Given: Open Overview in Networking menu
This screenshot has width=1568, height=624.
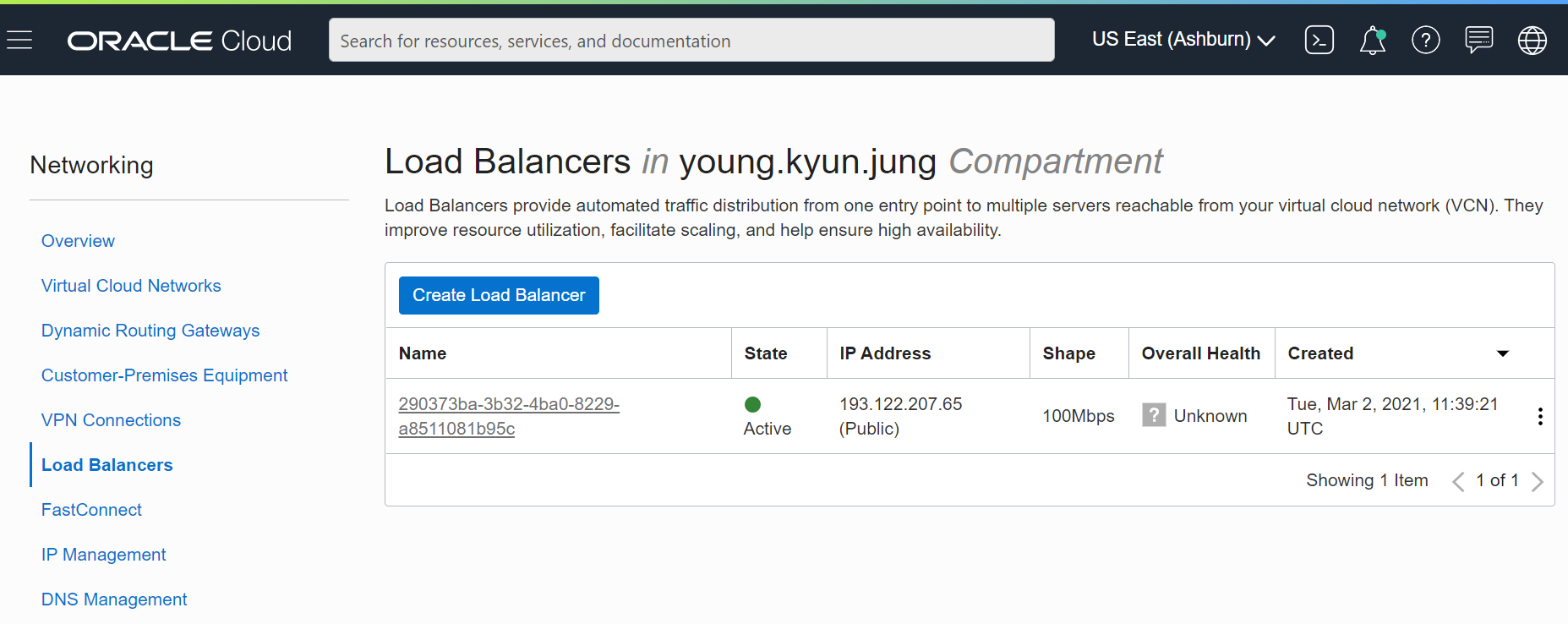Looking at the screenshot, I should click(x=78, y=241).
